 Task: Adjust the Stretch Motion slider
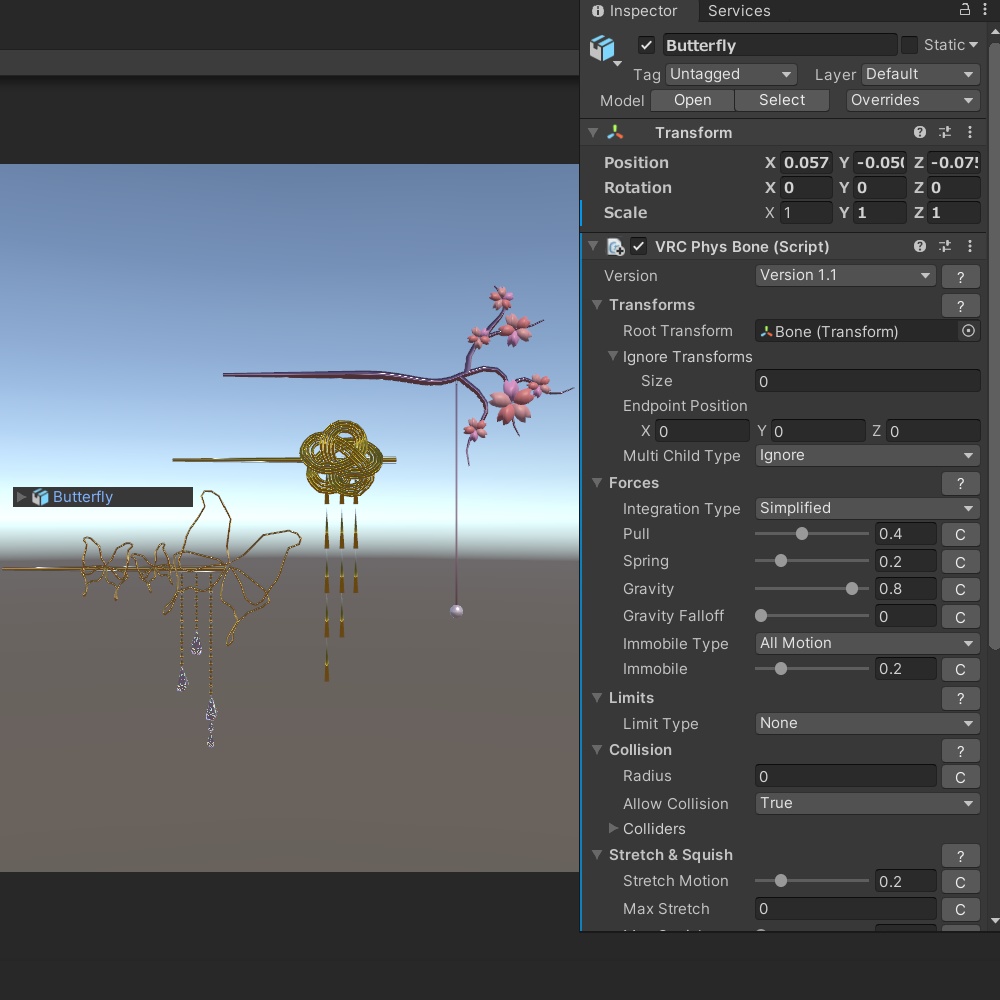(x=811, y=881)
